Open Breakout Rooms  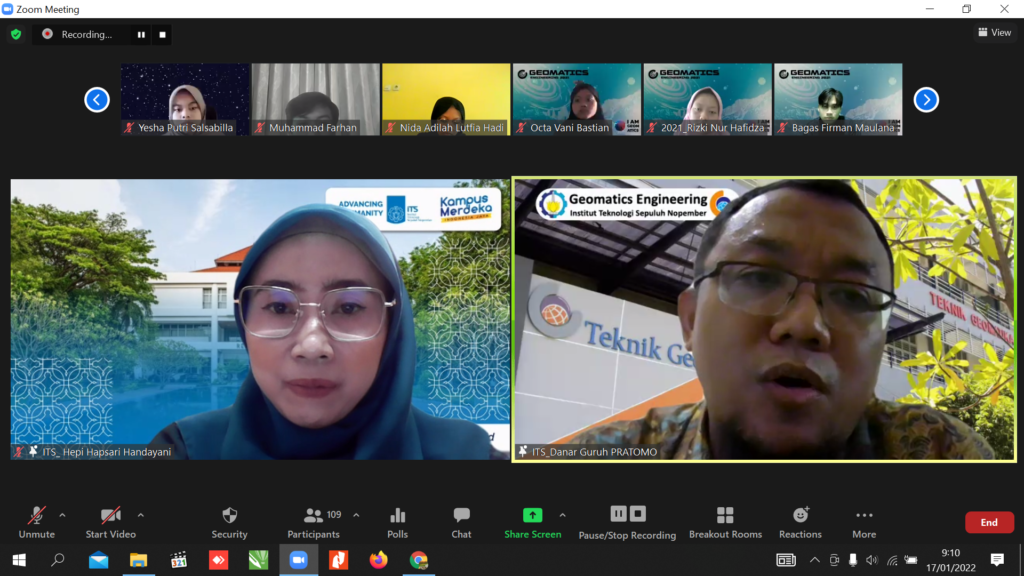[725, 522]
